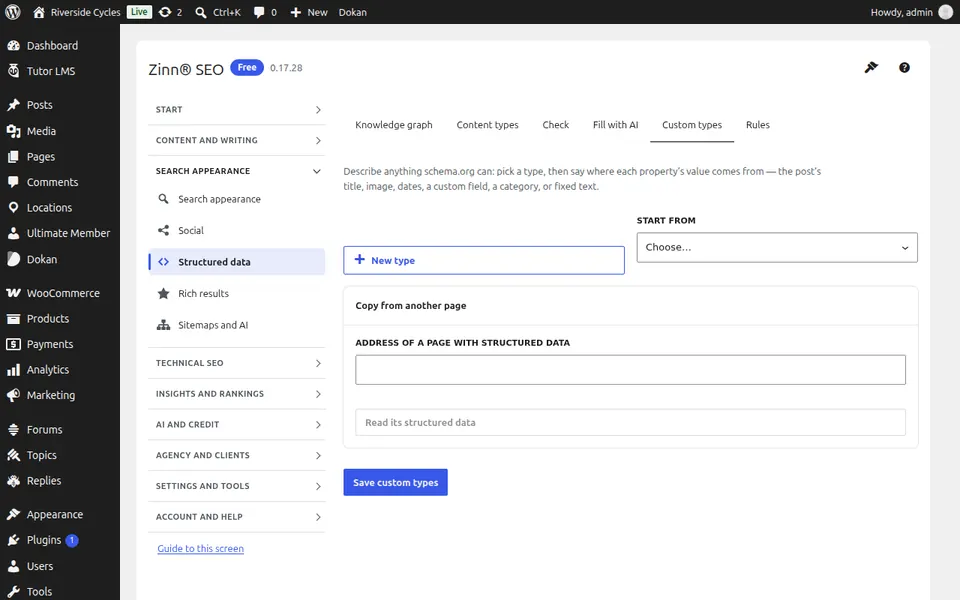Click Read its structured data button

click(x=630, y=422)
